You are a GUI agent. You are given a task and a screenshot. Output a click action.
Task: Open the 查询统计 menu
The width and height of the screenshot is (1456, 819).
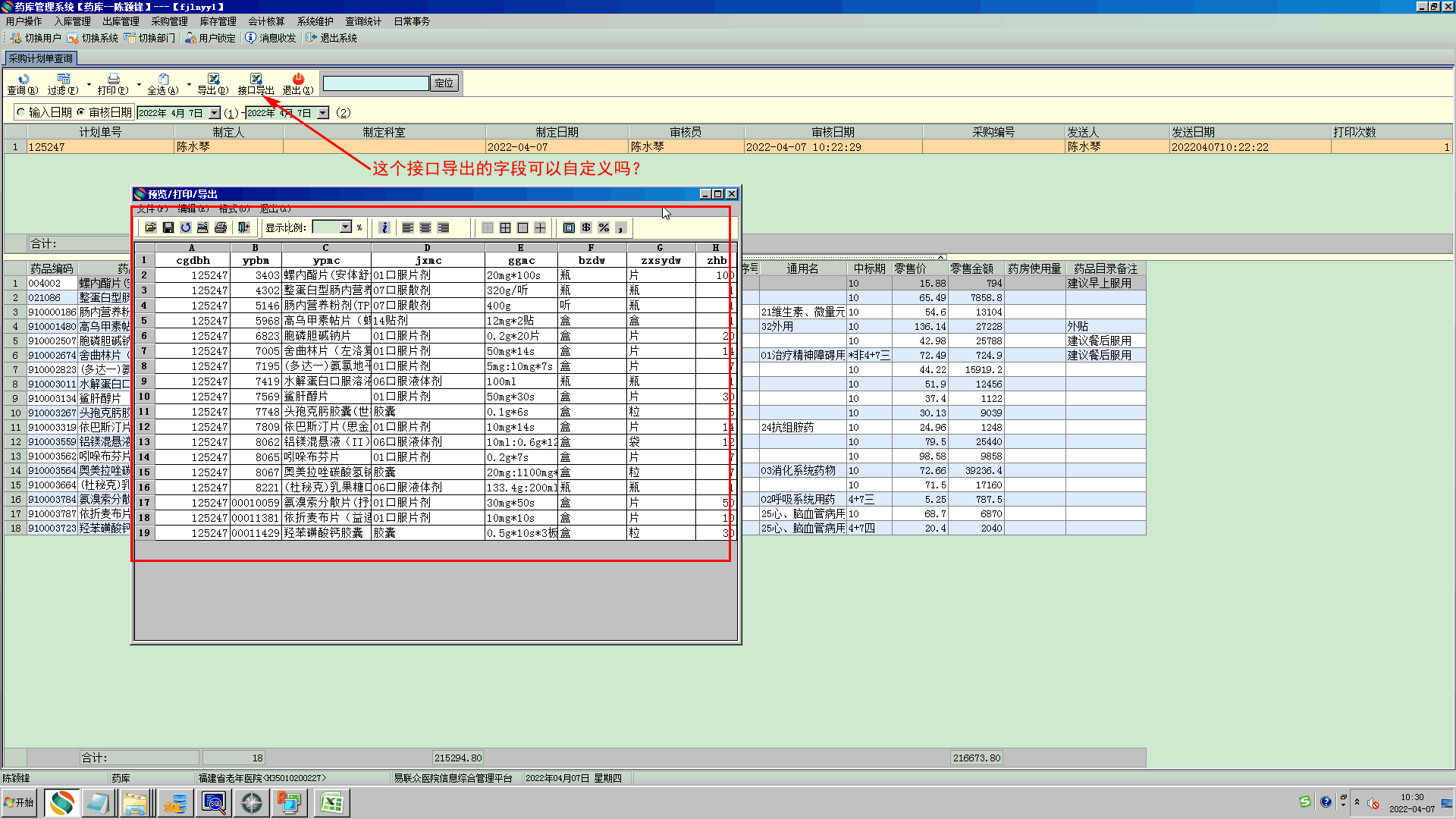tap(363, 21)
